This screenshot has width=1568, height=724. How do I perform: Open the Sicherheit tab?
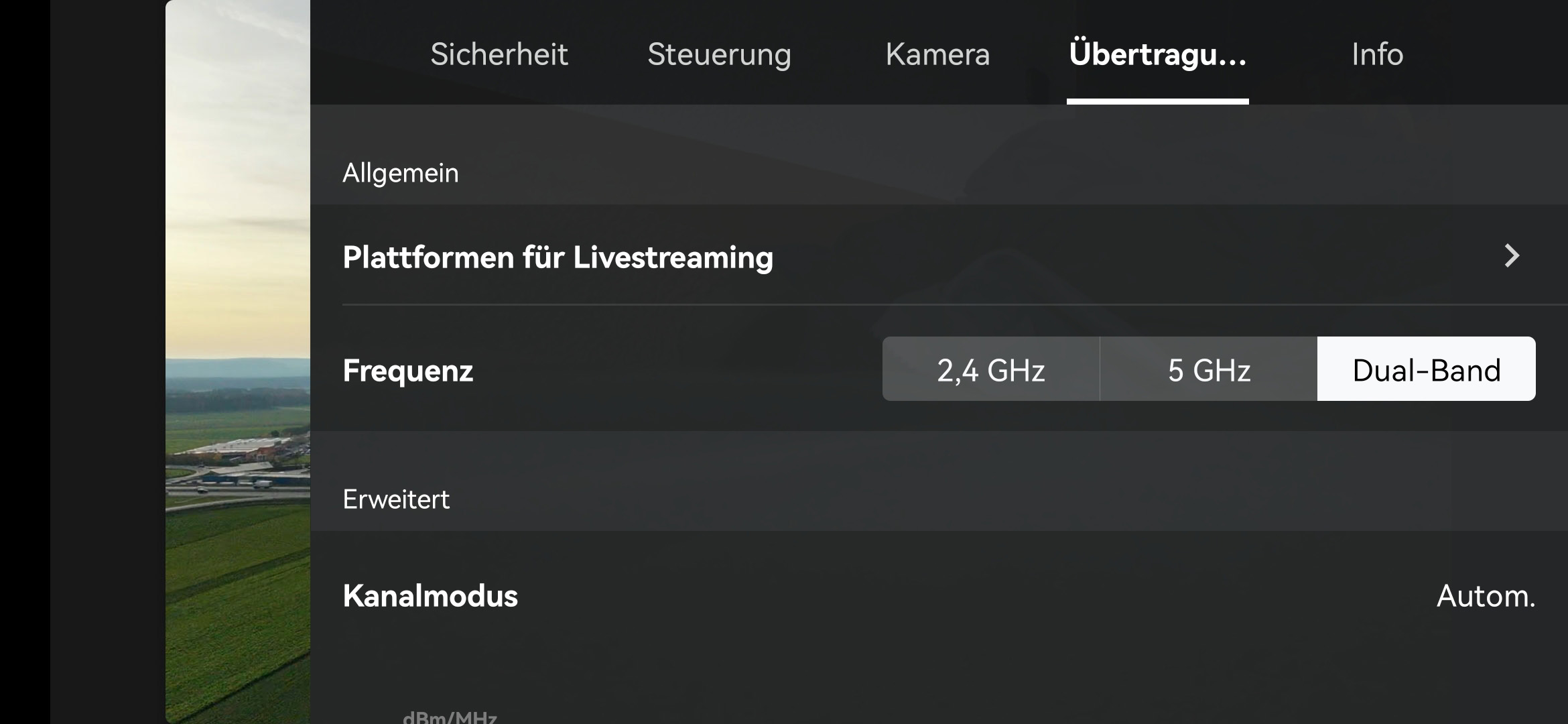point(499,54)
